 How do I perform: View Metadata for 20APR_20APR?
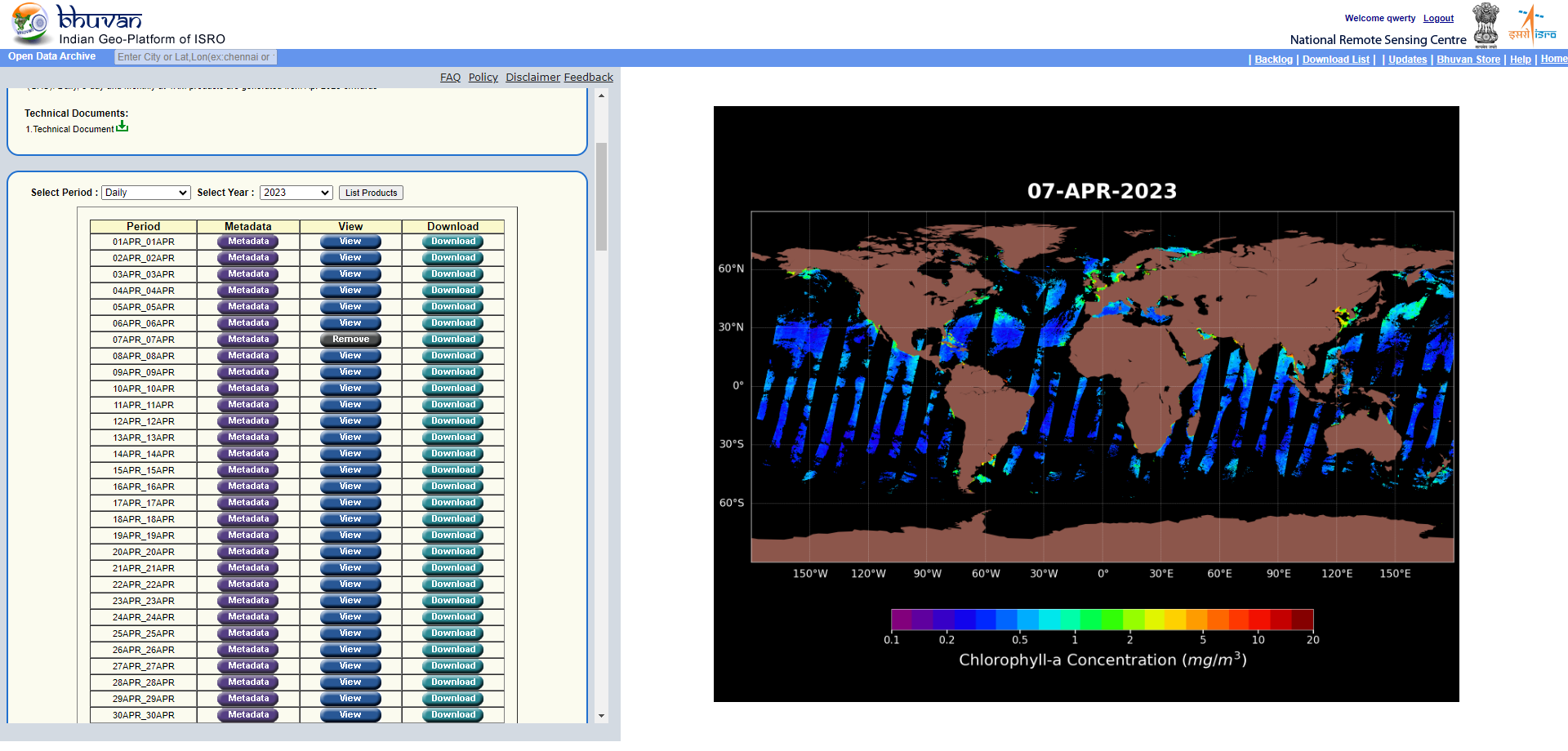pyautogui.click(x=248, y=552)
